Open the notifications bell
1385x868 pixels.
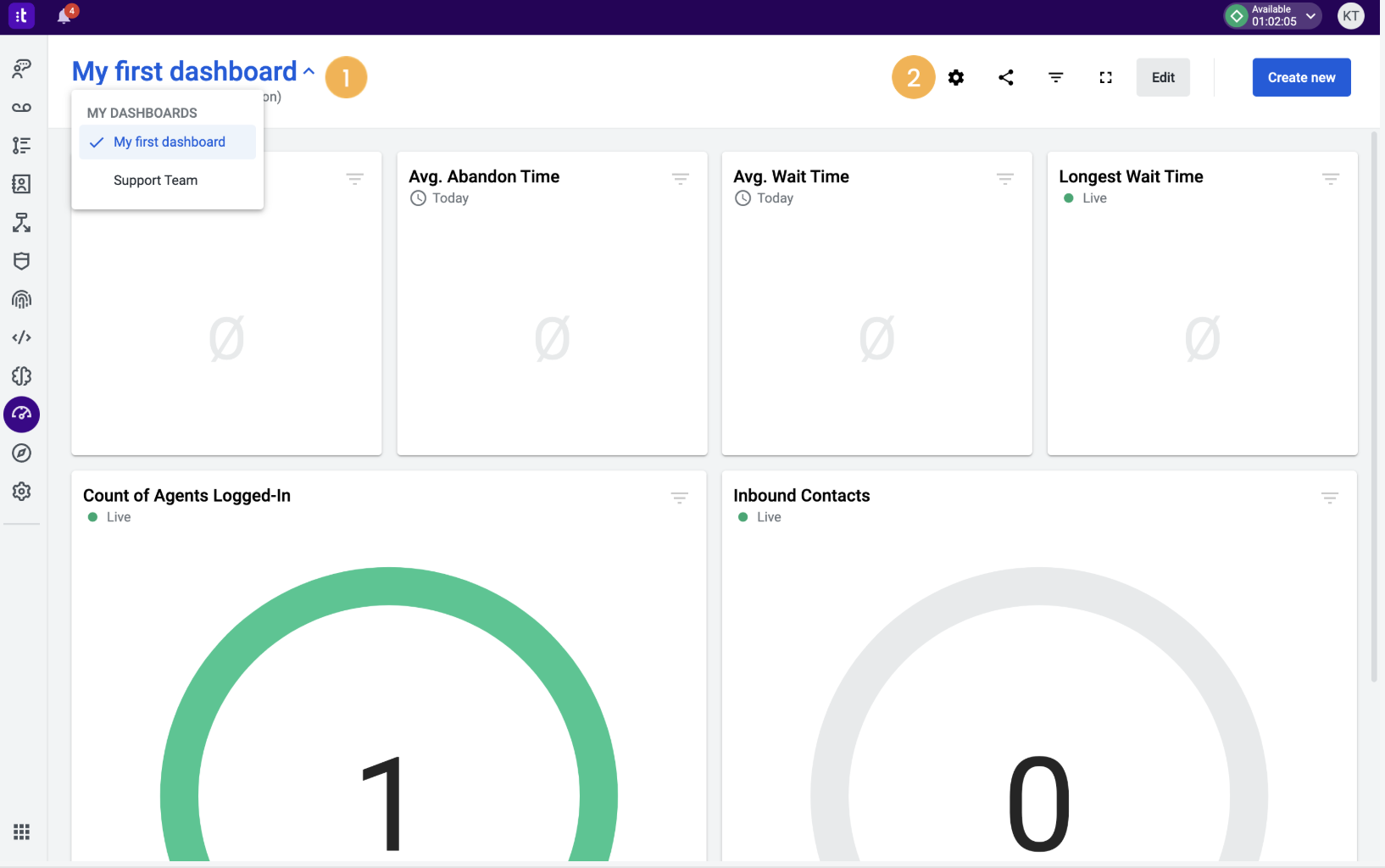tap(64, 16)
